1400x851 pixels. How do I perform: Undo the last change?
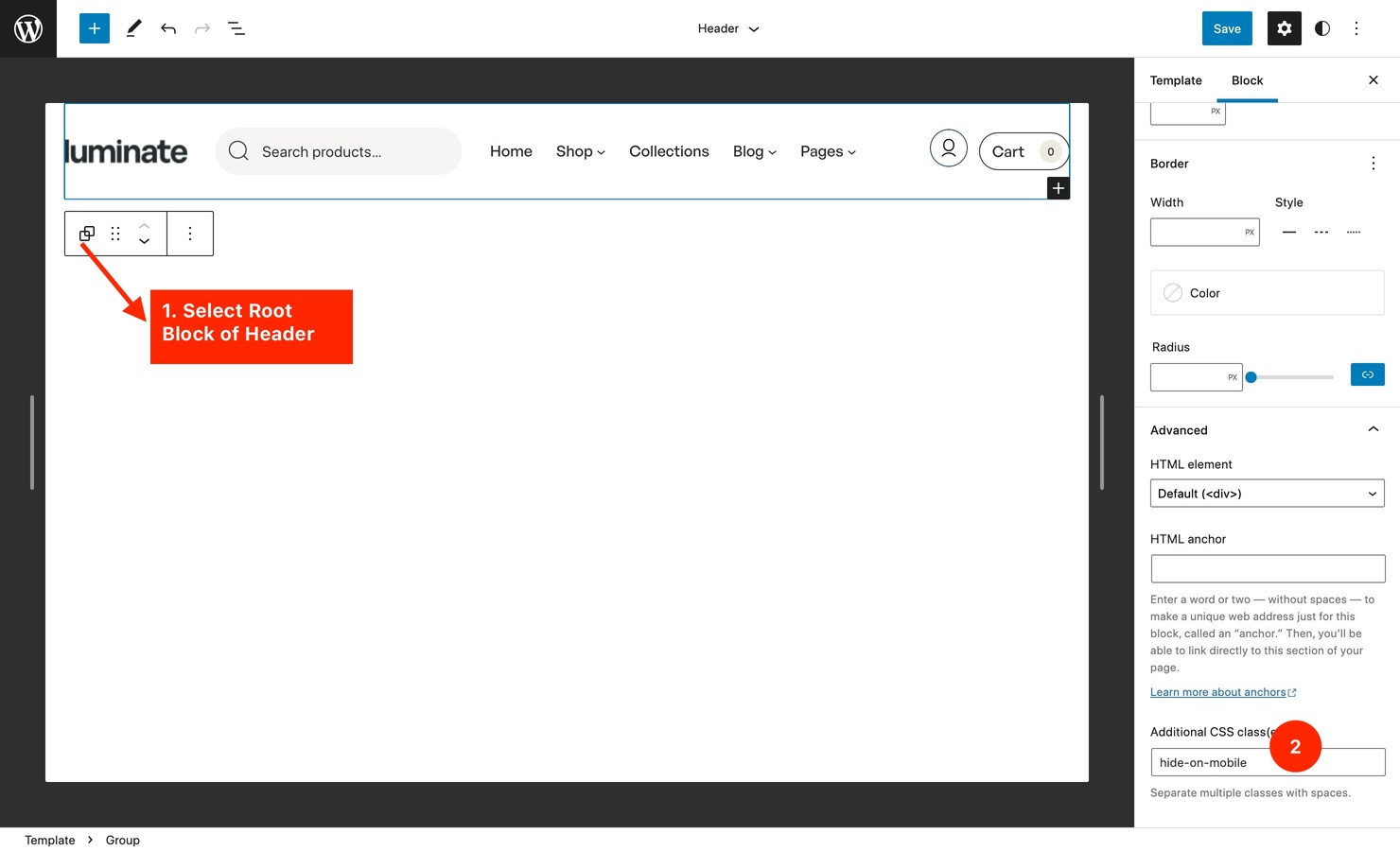pyautogui.click(x=167, y=28)
